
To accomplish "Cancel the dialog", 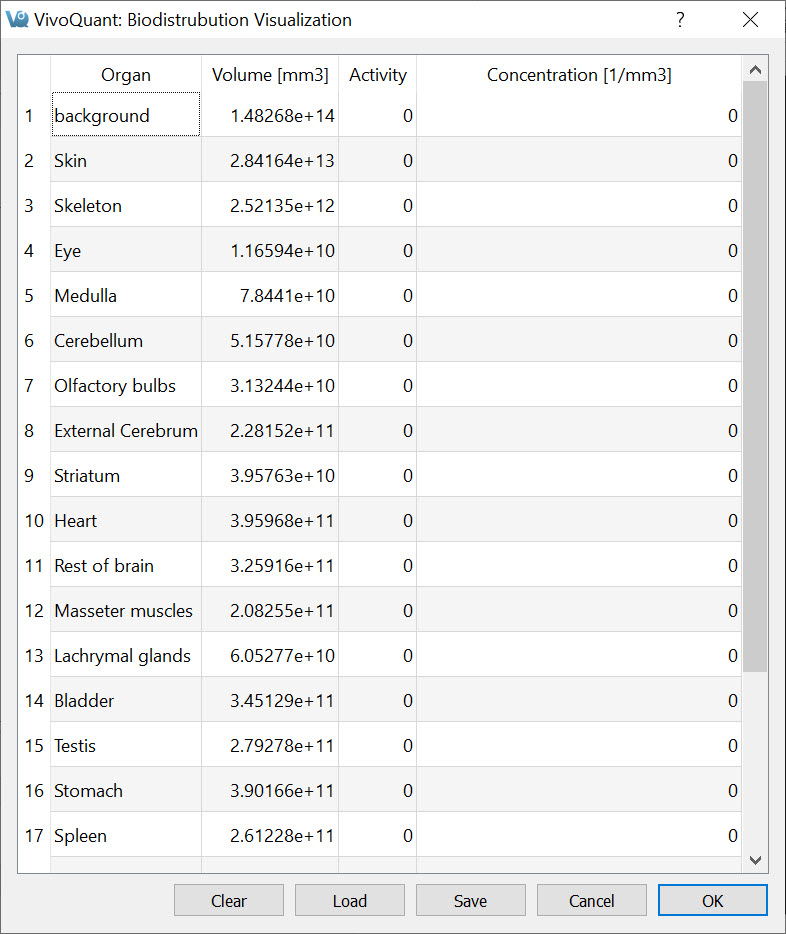I will tap(591, 901).
